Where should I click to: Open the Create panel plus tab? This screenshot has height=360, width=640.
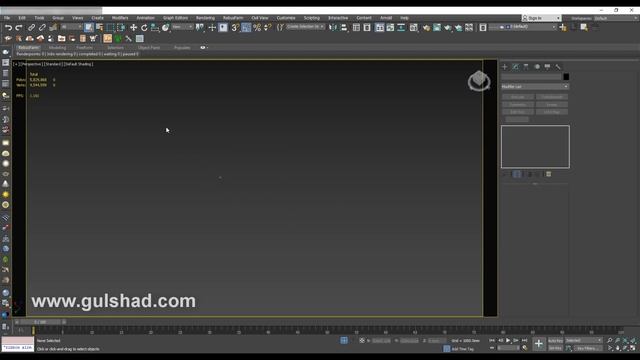[504, 67]
